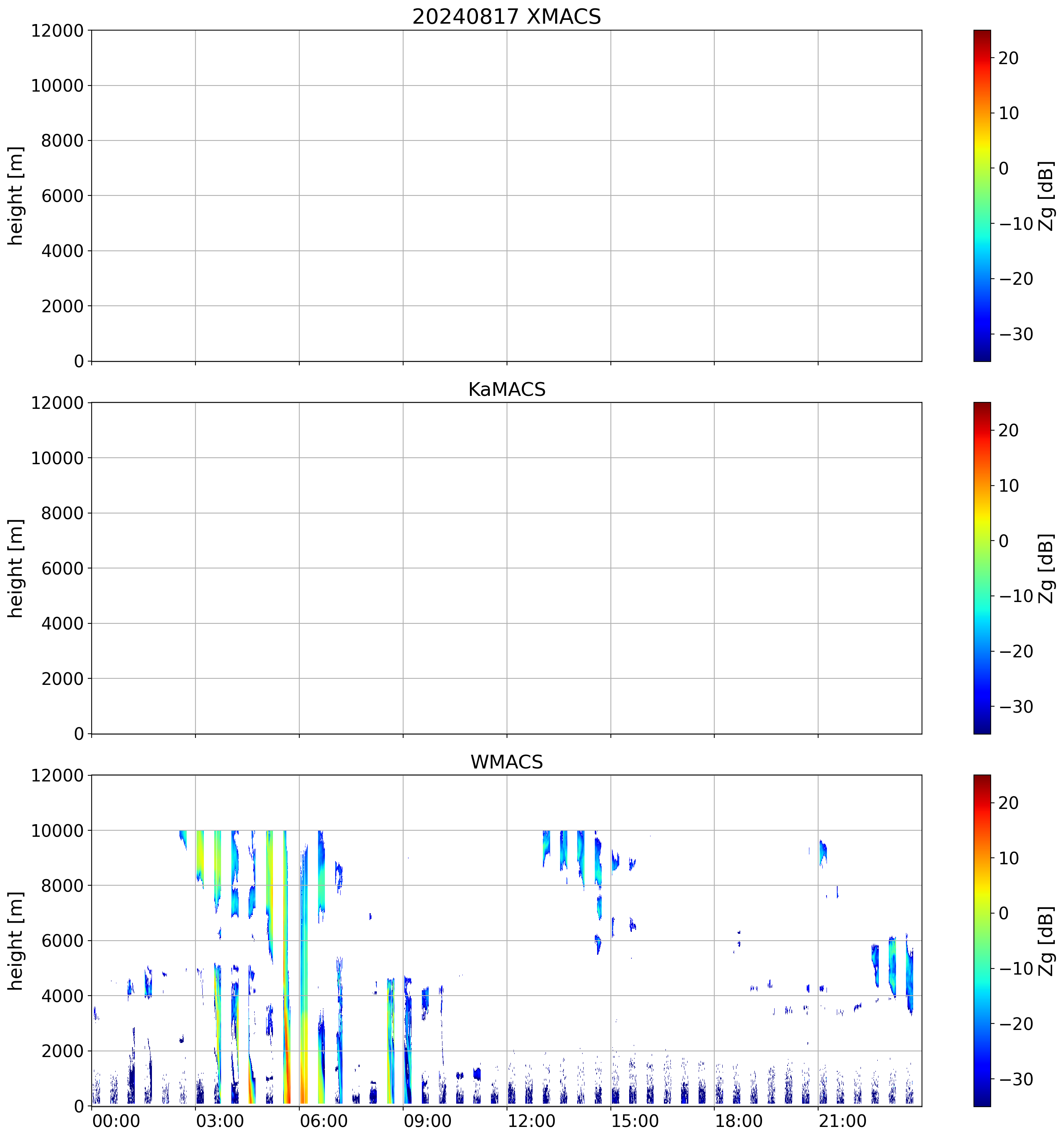1064x1138 pixels.
Task: Click the WMACS panel title
Action: [507, 762]
